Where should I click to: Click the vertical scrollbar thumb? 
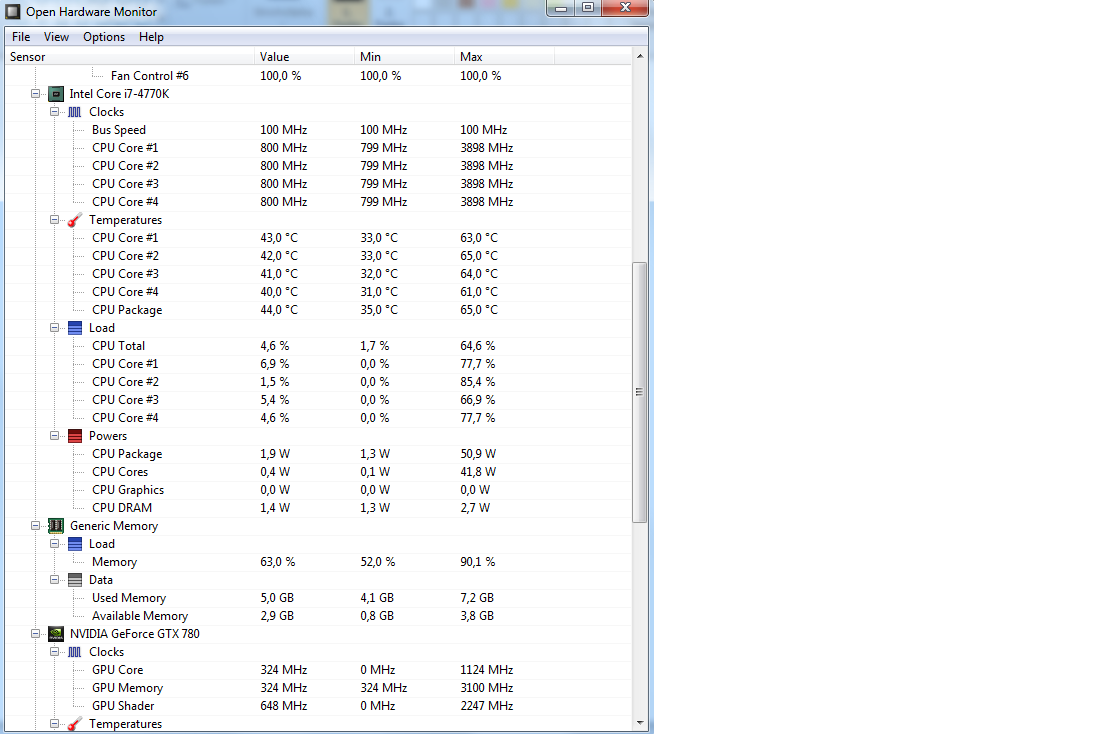[x=640, y=392]
